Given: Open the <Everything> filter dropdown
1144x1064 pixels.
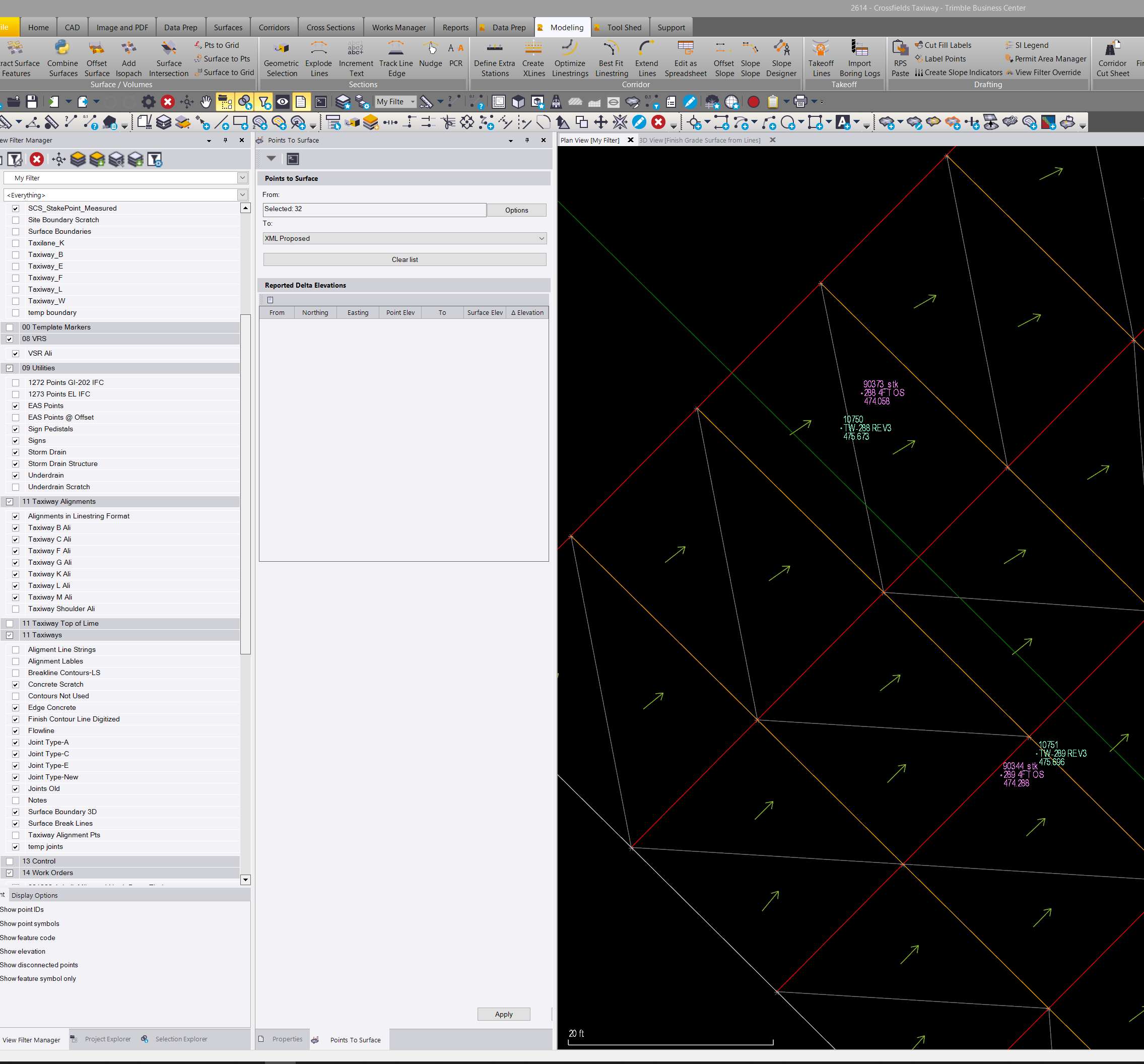Looking at the screenshot, I should 242,195.
